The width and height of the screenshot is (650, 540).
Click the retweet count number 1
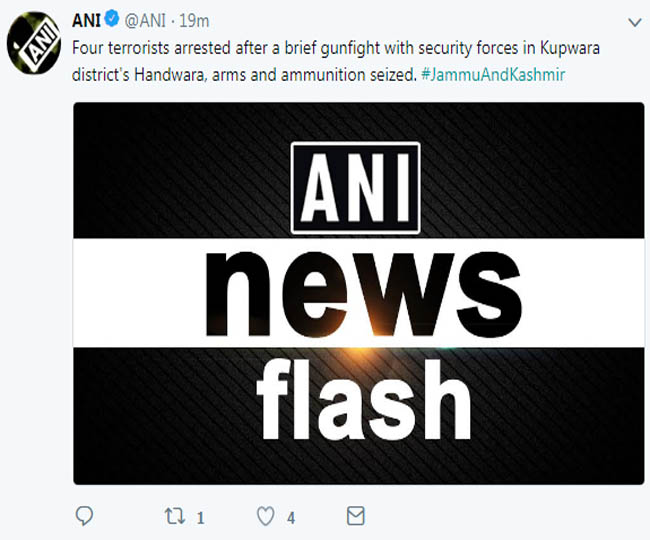coord(201,518)
